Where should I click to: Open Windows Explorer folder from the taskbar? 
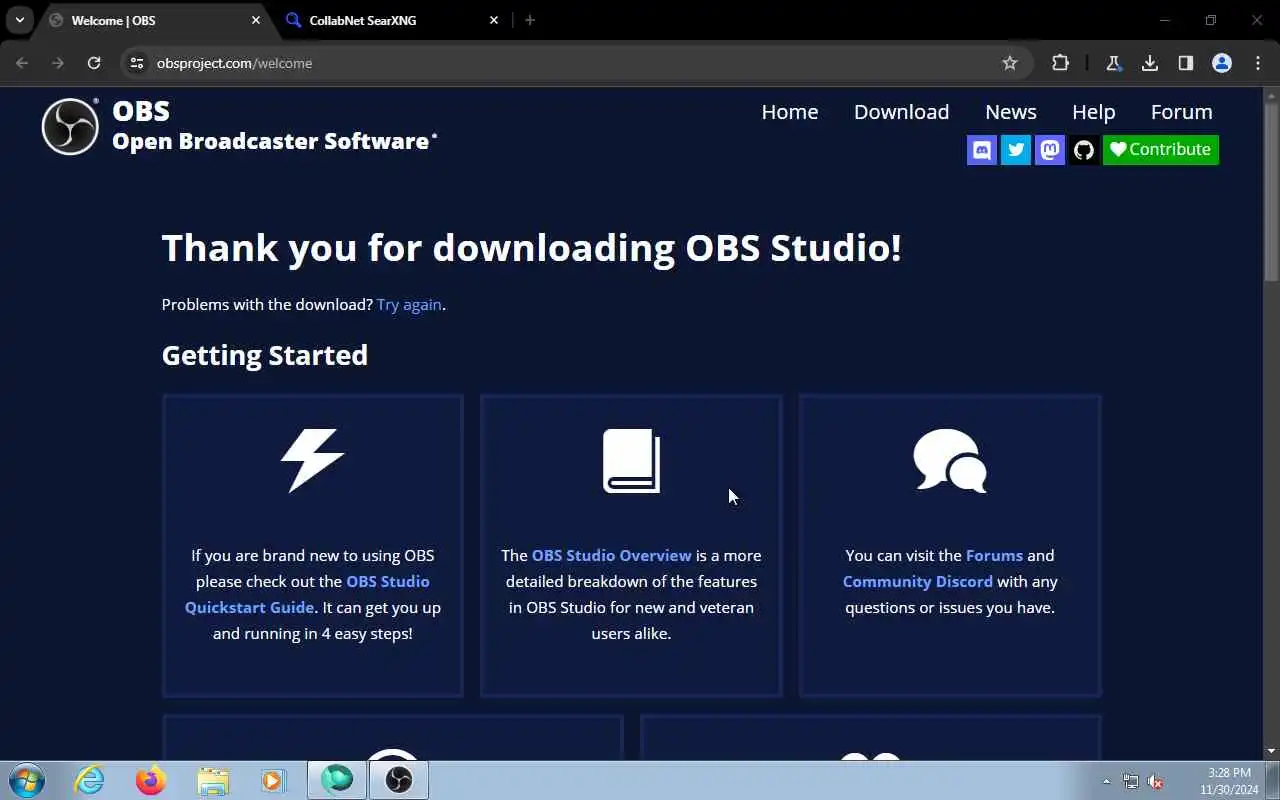click(213, 780)
